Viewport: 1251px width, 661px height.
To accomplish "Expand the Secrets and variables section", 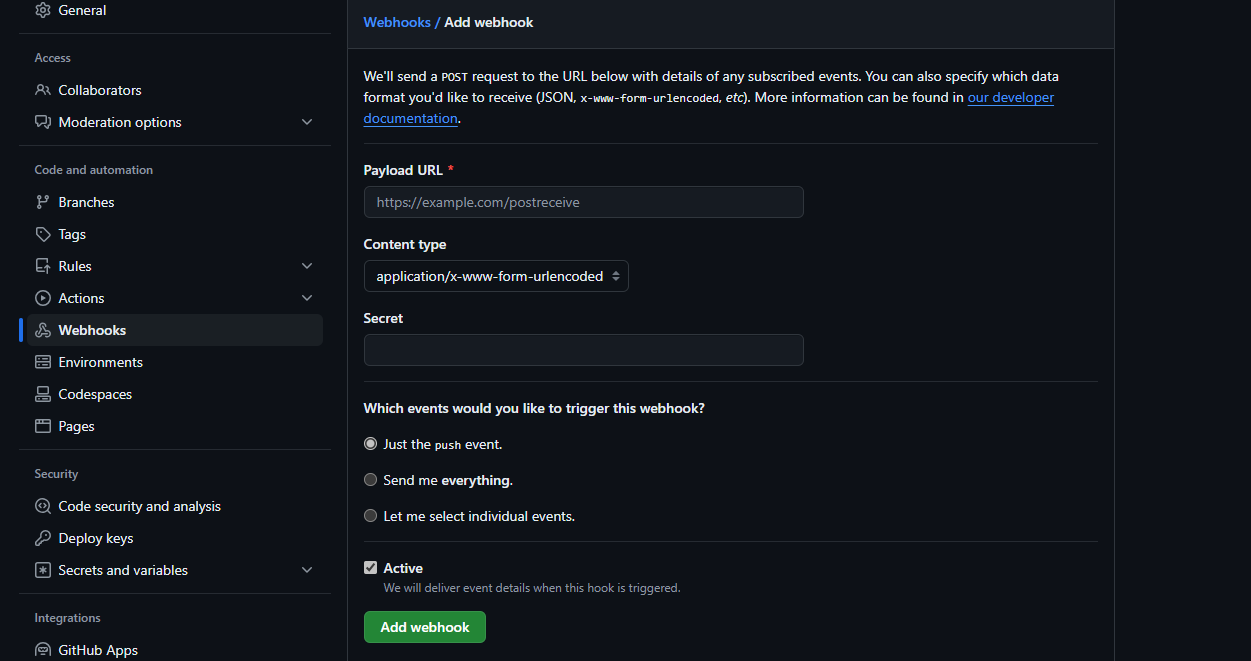I will (x=307, y=570).
